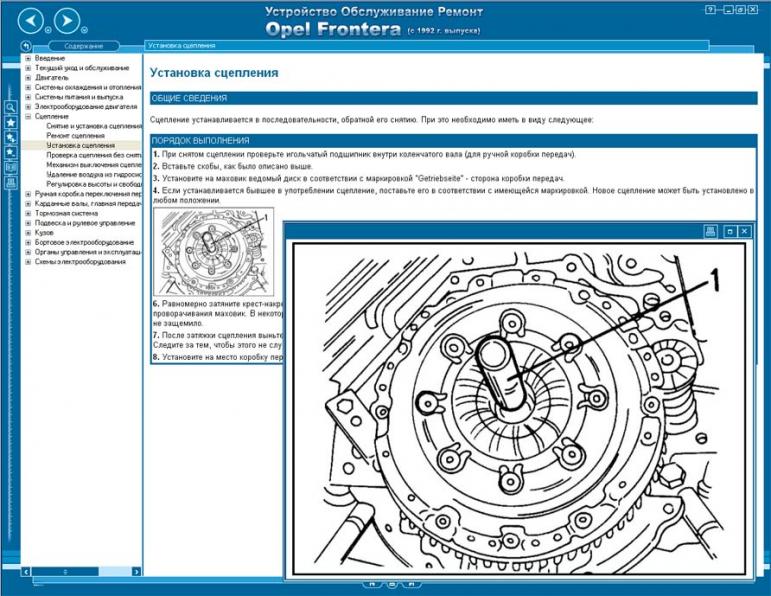Expand Органы управления и эксплуатации node
This screenshot has height=596, width=771.
tap(29, 252)
